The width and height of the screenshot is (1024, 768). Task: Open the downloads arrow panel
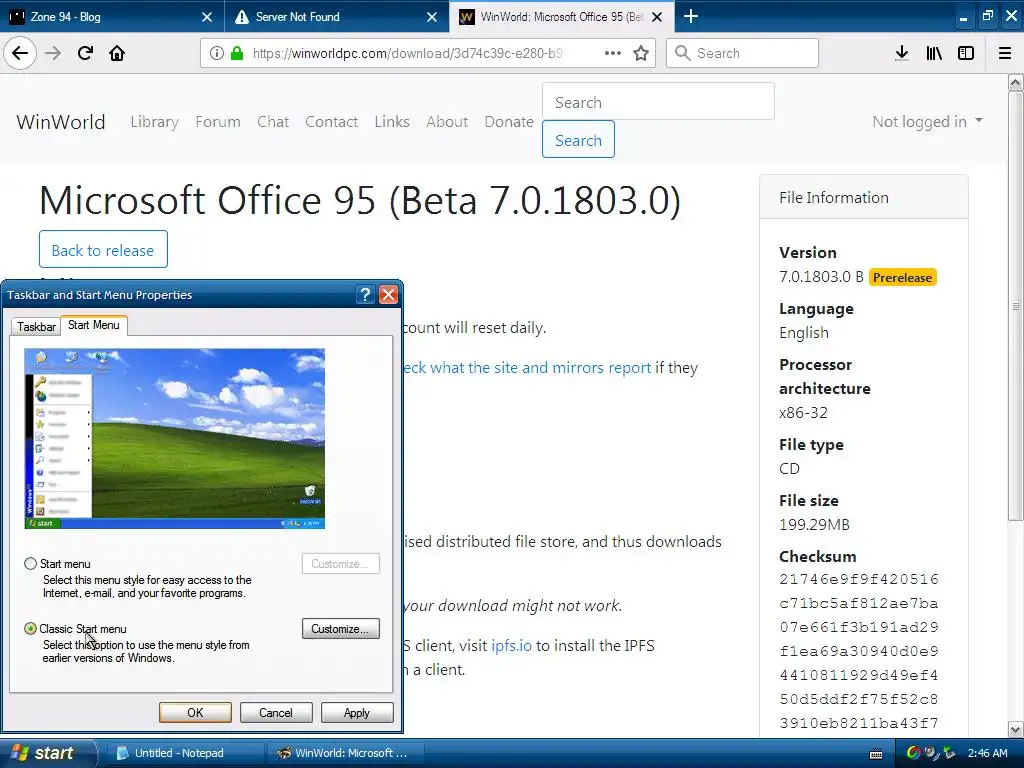coord(902,53)
